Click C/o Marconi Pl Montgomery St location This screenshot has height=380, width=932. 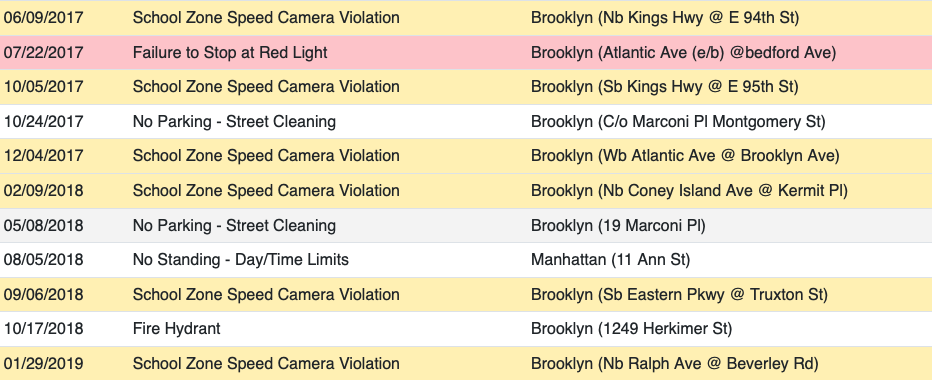coord(678,121)
